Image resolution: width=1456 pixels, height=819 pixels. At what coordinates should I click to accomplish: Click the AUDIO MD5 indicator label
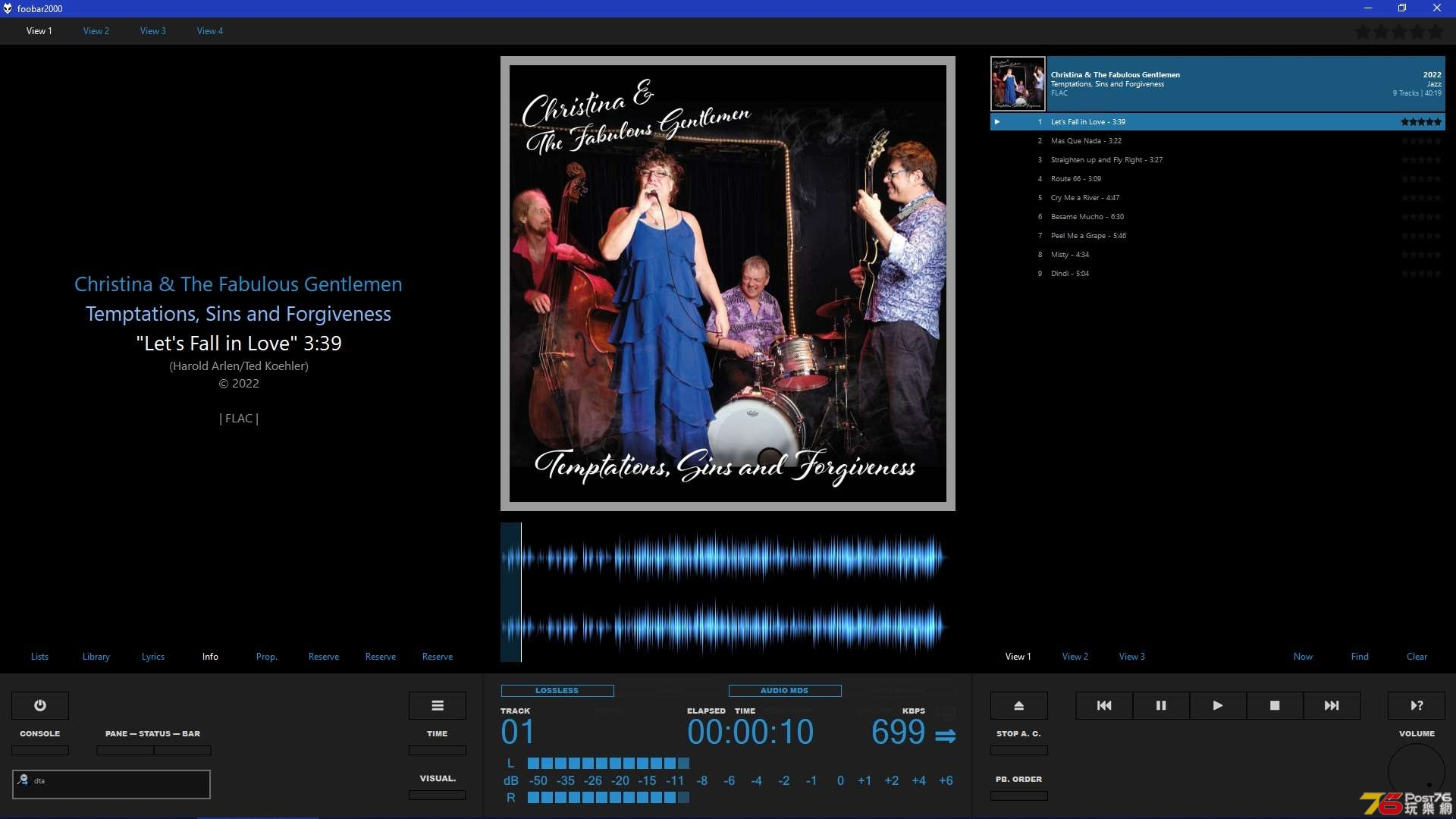click(785, 691)
